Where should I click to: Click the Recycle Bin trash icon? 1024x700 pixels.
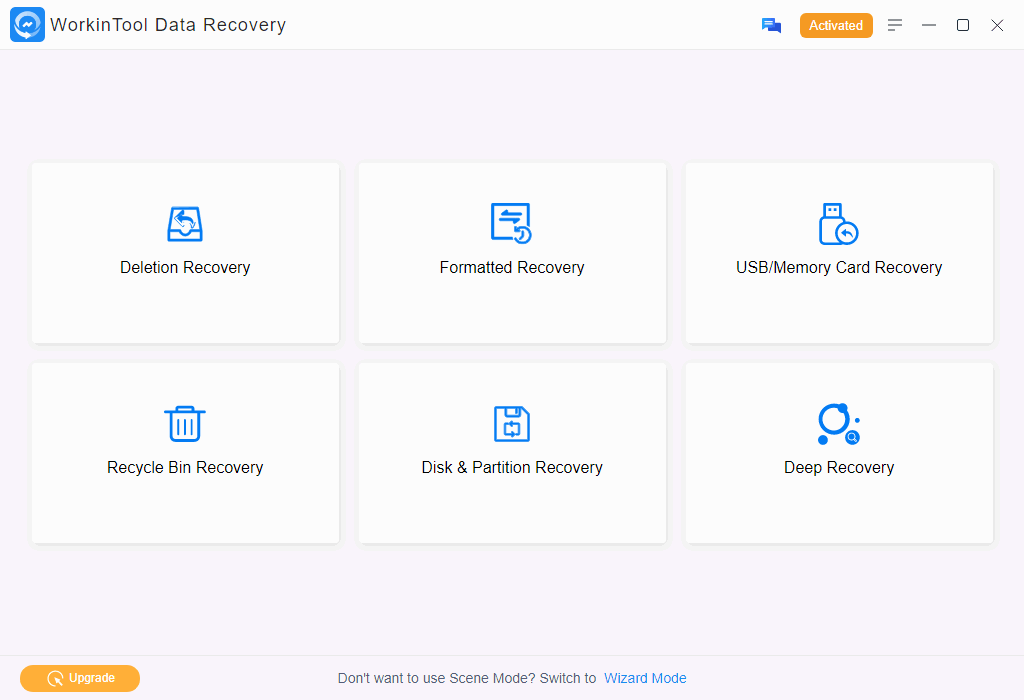click(x=185, y=424)
